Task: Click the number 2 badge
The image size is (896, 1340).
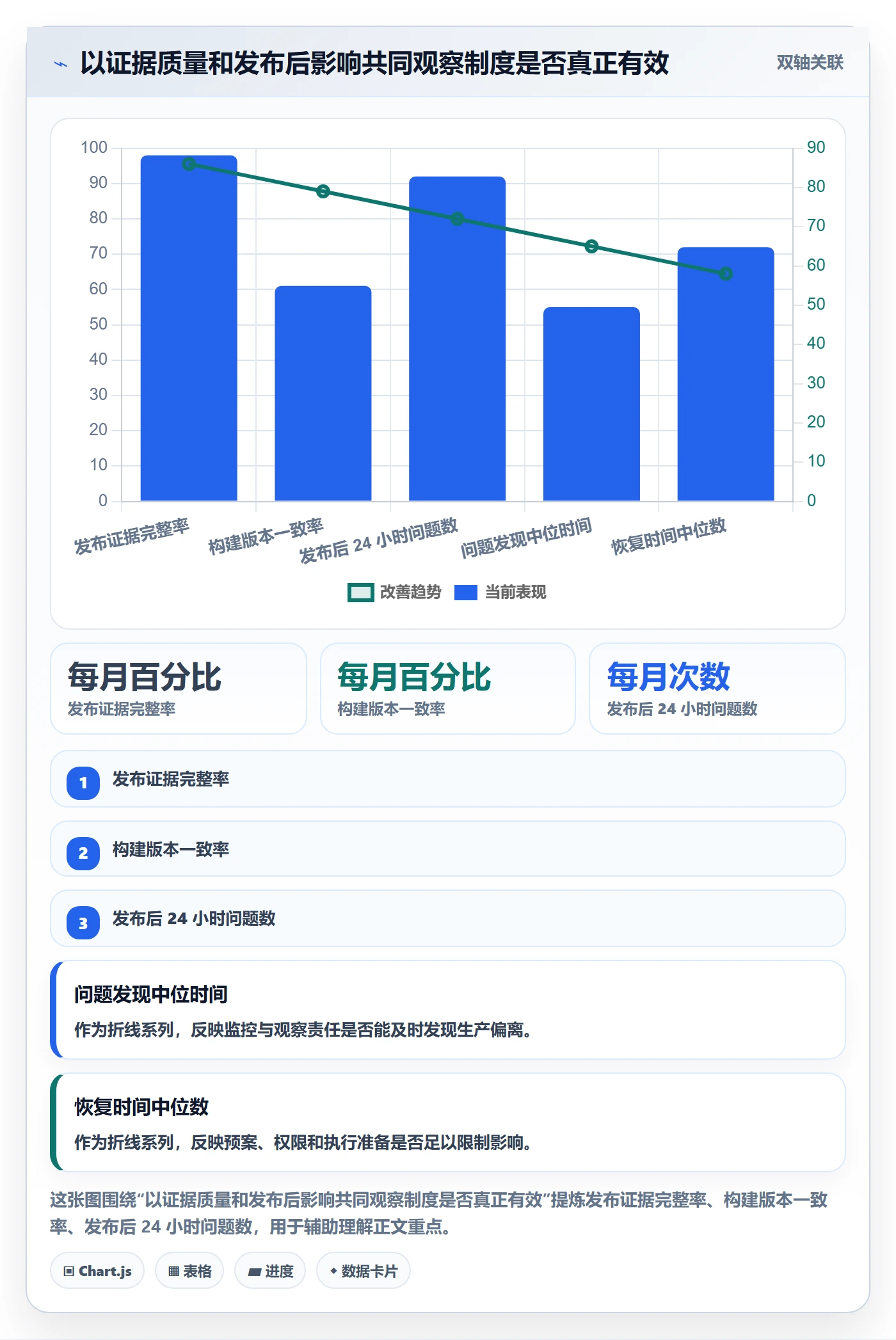Action: click(x=83, y=853)
